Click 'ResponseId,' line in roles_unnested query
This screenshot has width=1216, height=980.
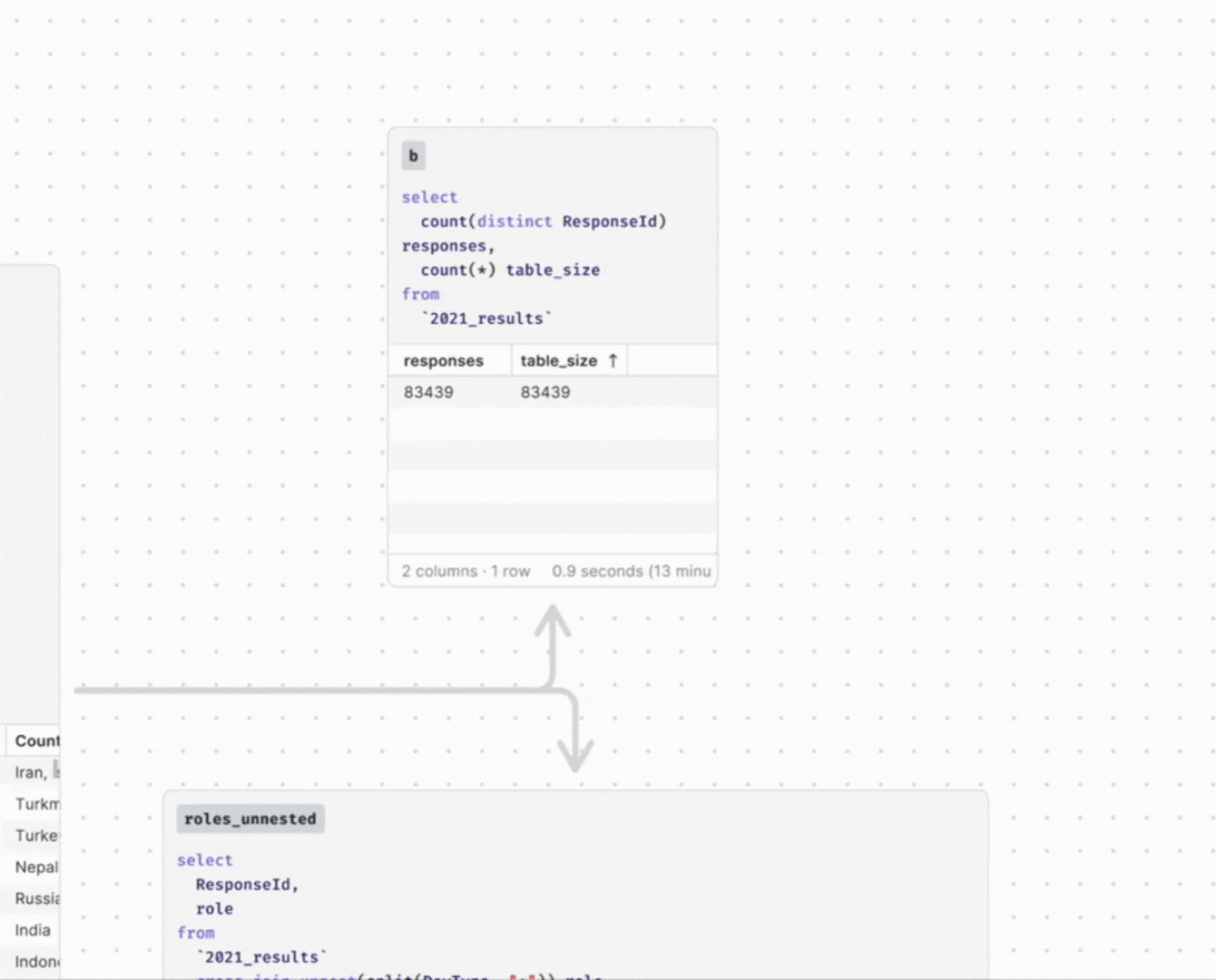point(247,885)
